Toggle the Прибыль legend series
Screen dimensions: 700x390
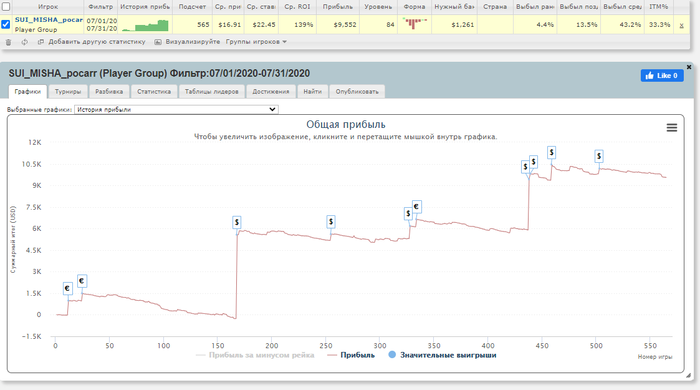pos(351,355)
